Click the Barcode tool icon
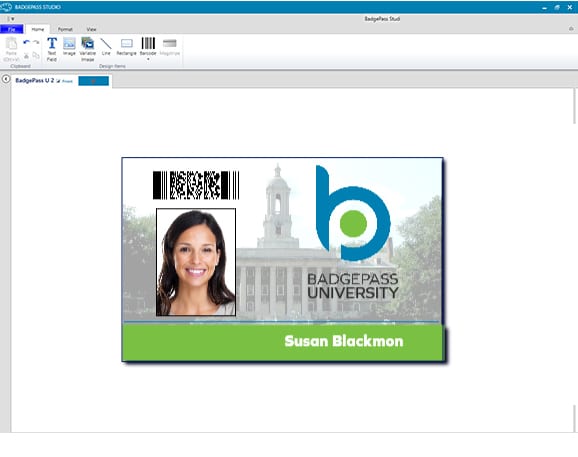Image resolution: width=578 pixels, height=457 pixels. pyautogui.click(x=148, y=43)
